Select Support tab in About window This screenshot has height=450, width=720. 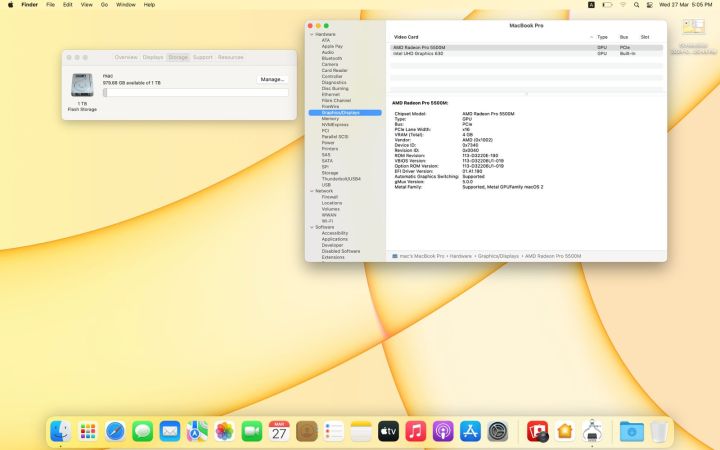(202, 57)
